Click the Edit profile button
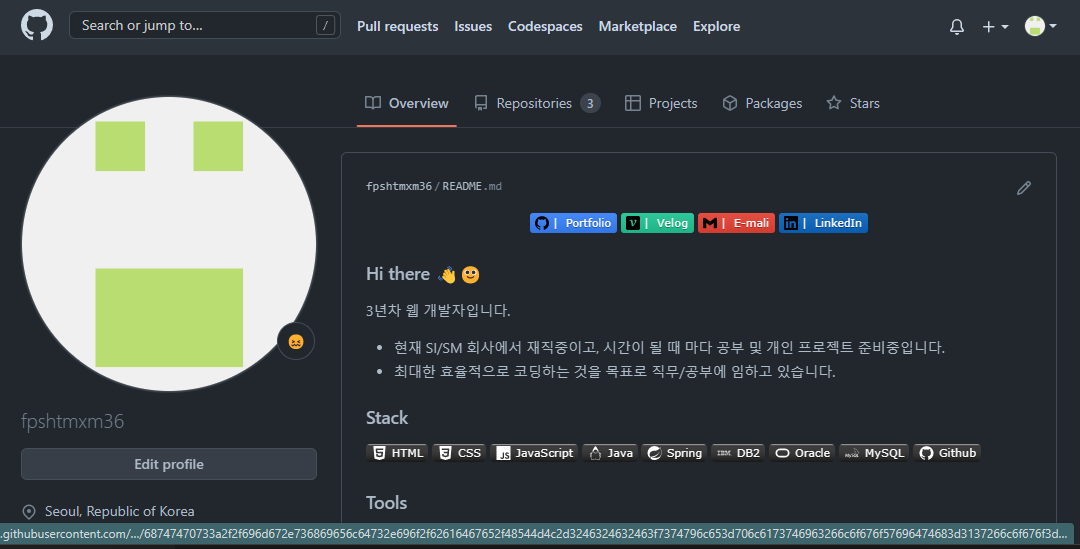The image size is (1080, 549). point(169,464)
